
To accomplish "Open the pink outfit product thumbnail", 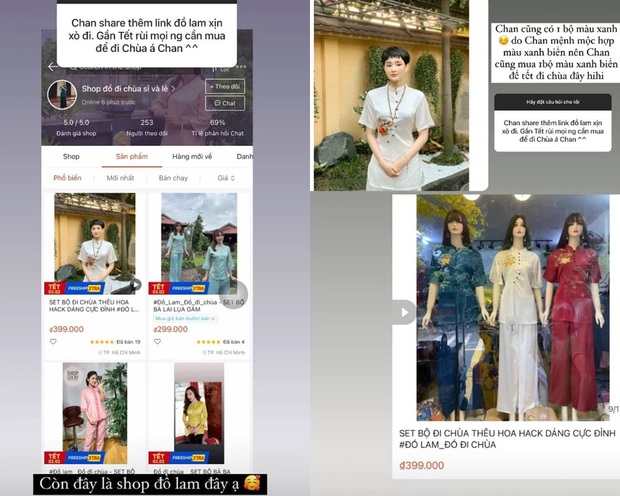I will pyautogui.click(x=94, y=405).
